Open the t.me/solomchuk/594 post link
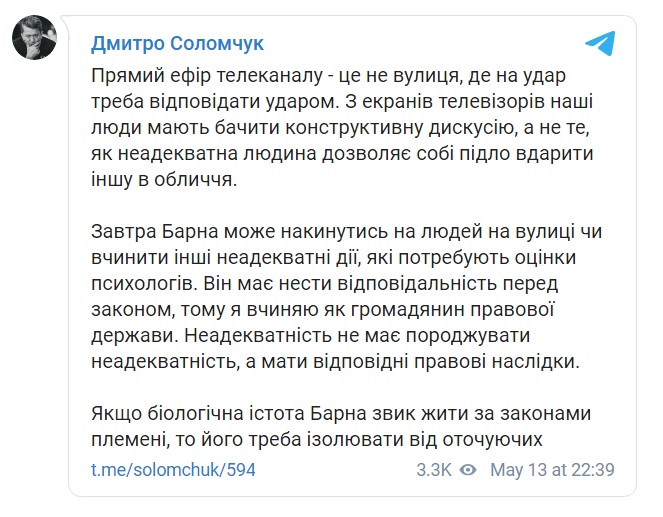Screen dimensions: 663x517 pos(173,470)
